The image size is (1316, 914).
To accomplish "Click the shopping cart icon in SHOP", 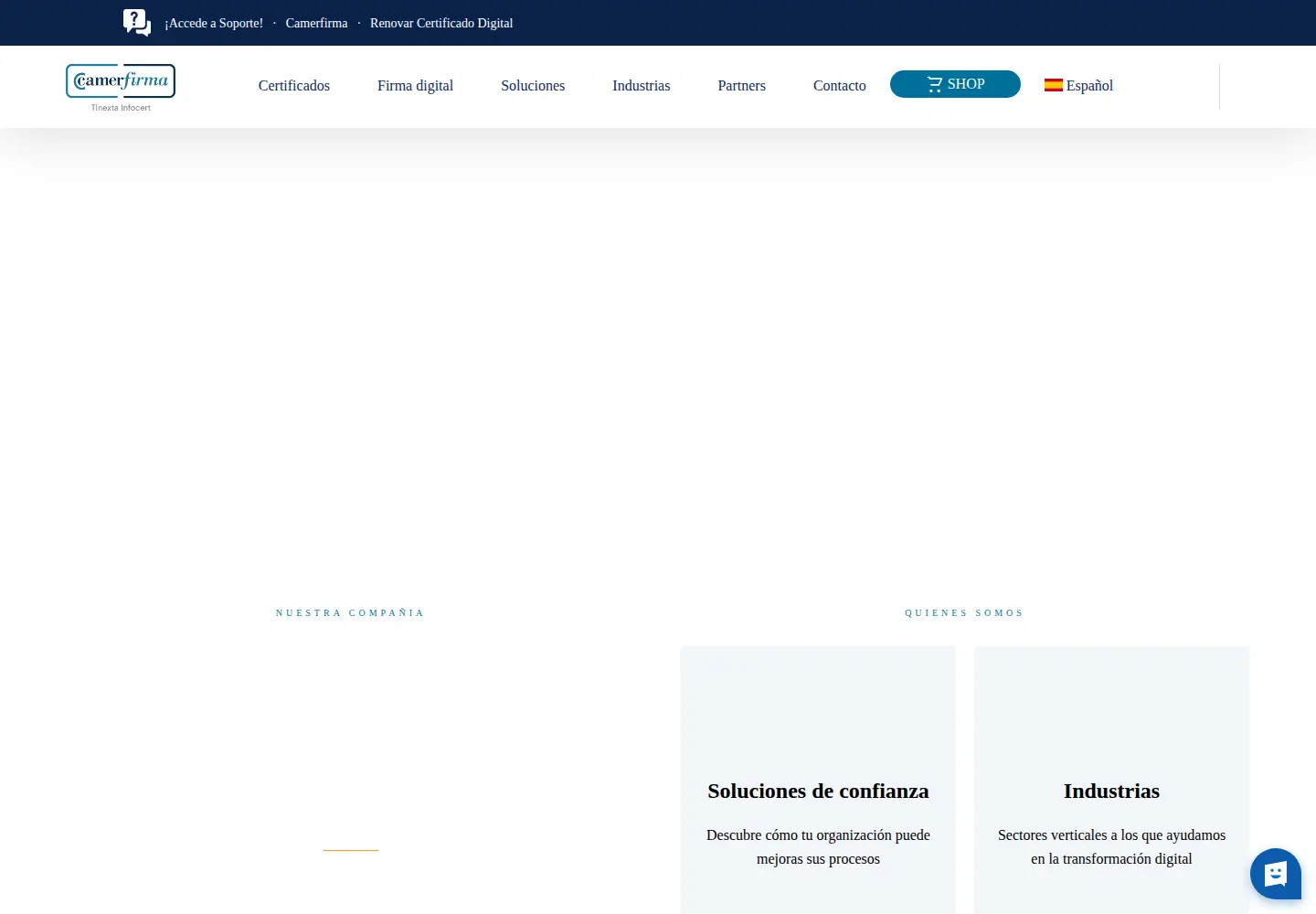I will 934,84.
